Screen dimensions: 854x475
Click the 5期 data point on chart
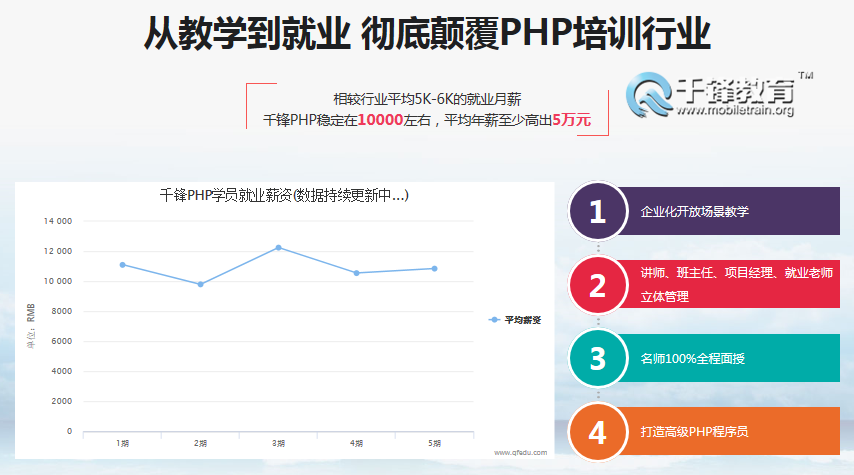[434, 268]
